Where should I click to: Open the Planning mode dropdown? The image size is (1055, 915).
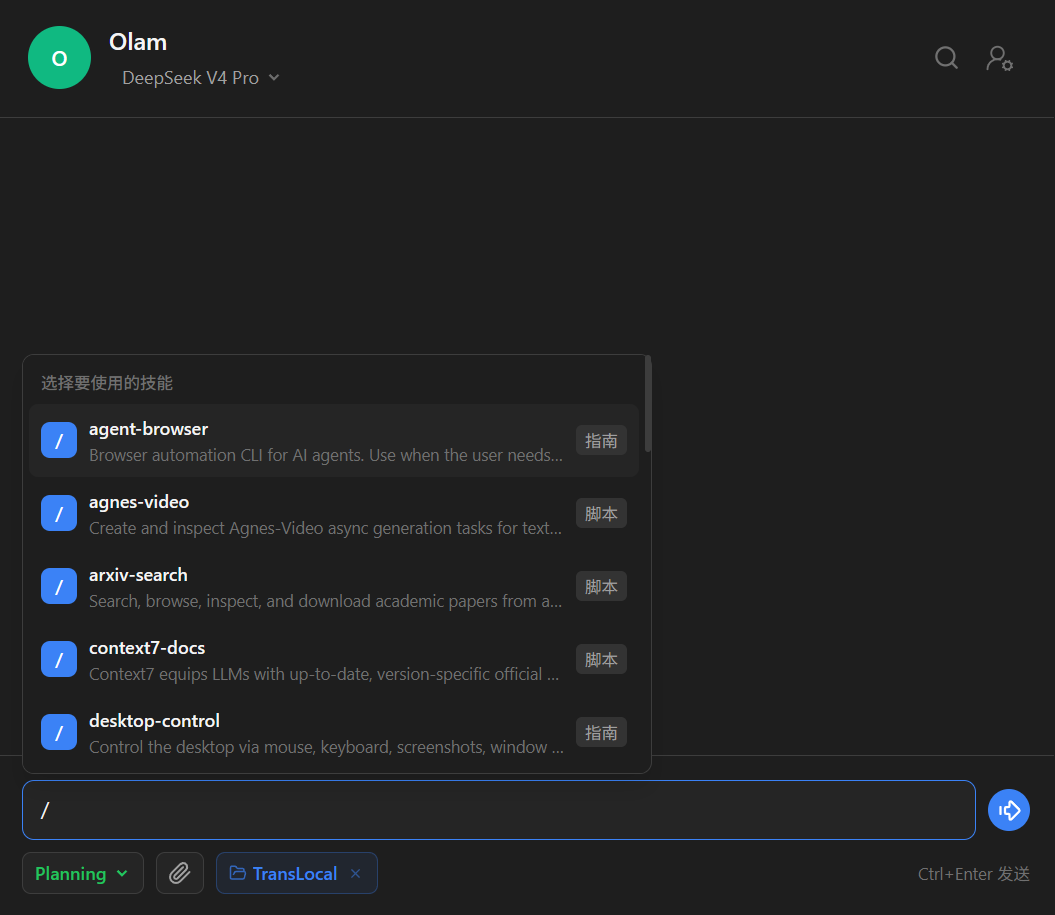[x=83, y=873]
